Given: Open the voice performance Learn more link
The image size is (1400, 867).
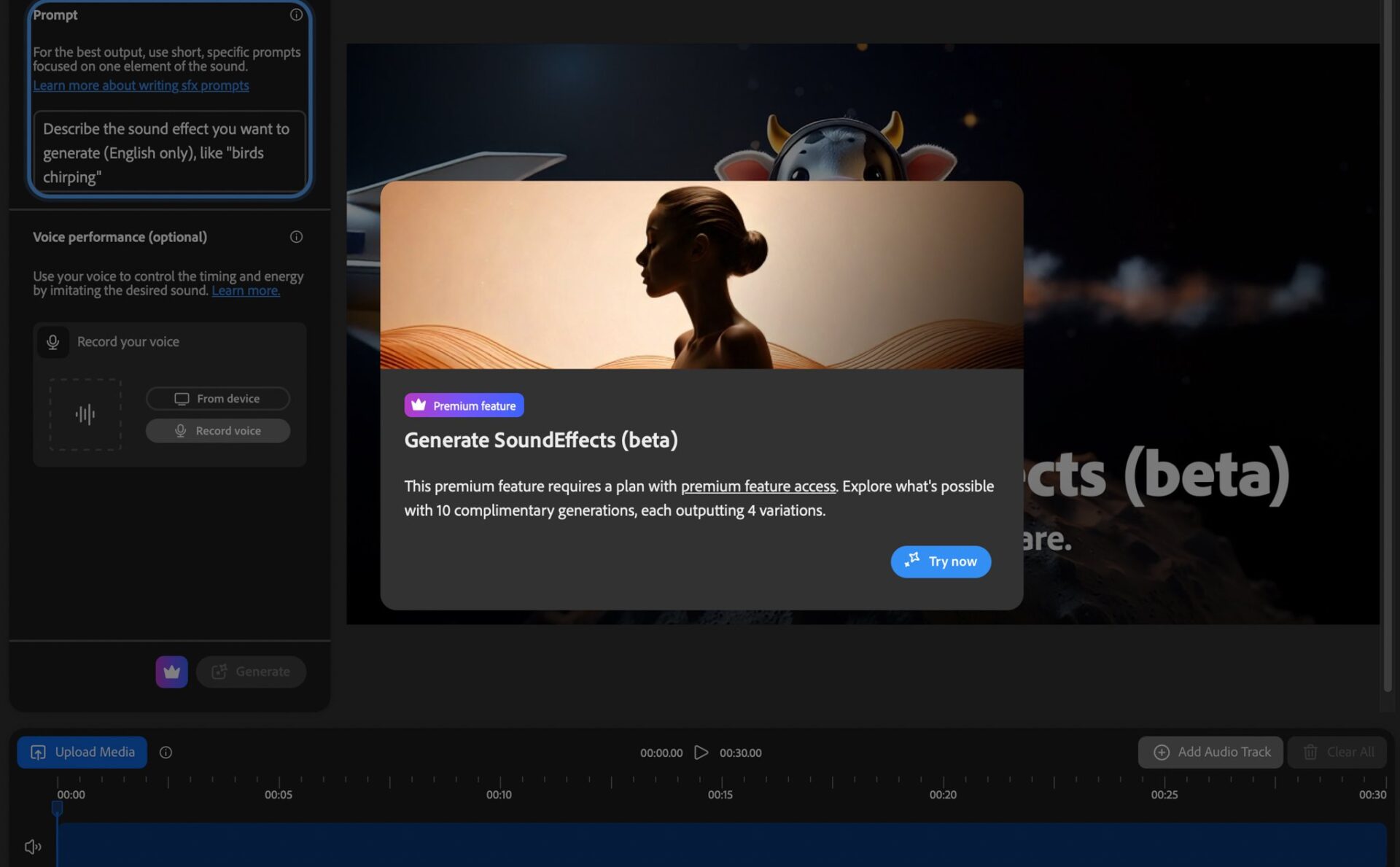Looking at the screenshot, I should (246, 291).
